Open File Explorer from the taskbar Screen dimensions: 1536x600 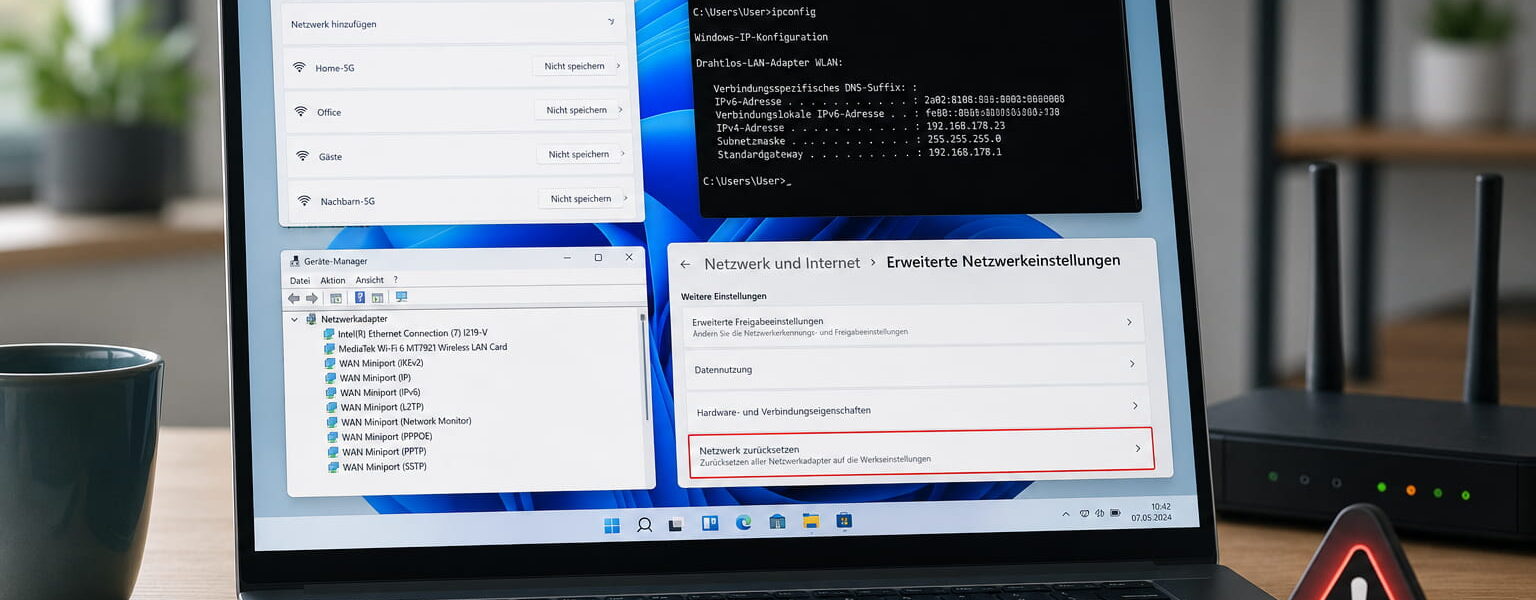(811, 521)
